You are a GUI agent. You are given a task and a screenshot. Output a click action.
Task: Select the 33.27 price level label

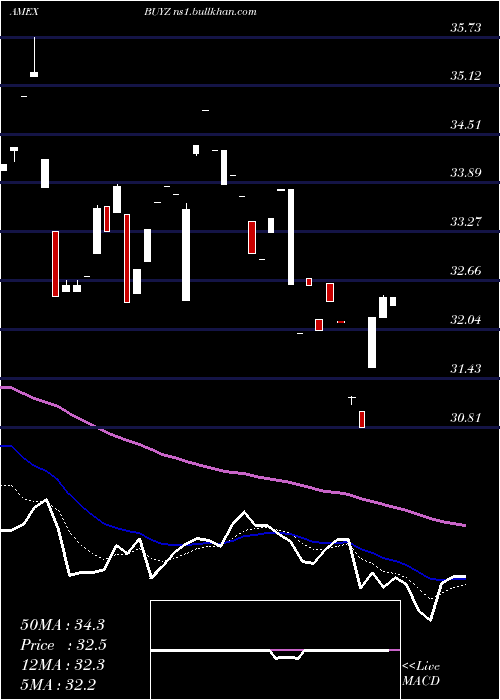466,221
